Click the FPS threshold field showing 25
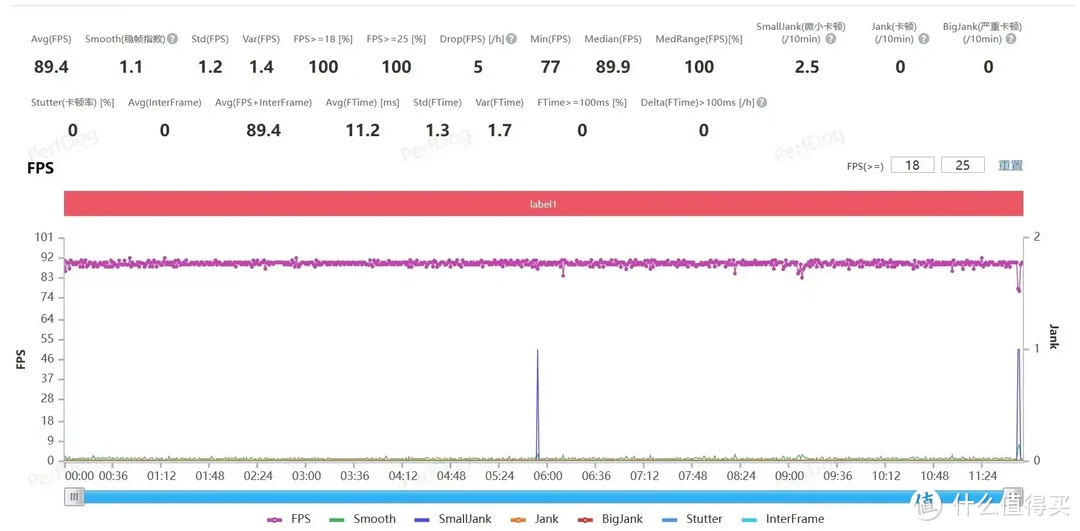 pos(962,165)
